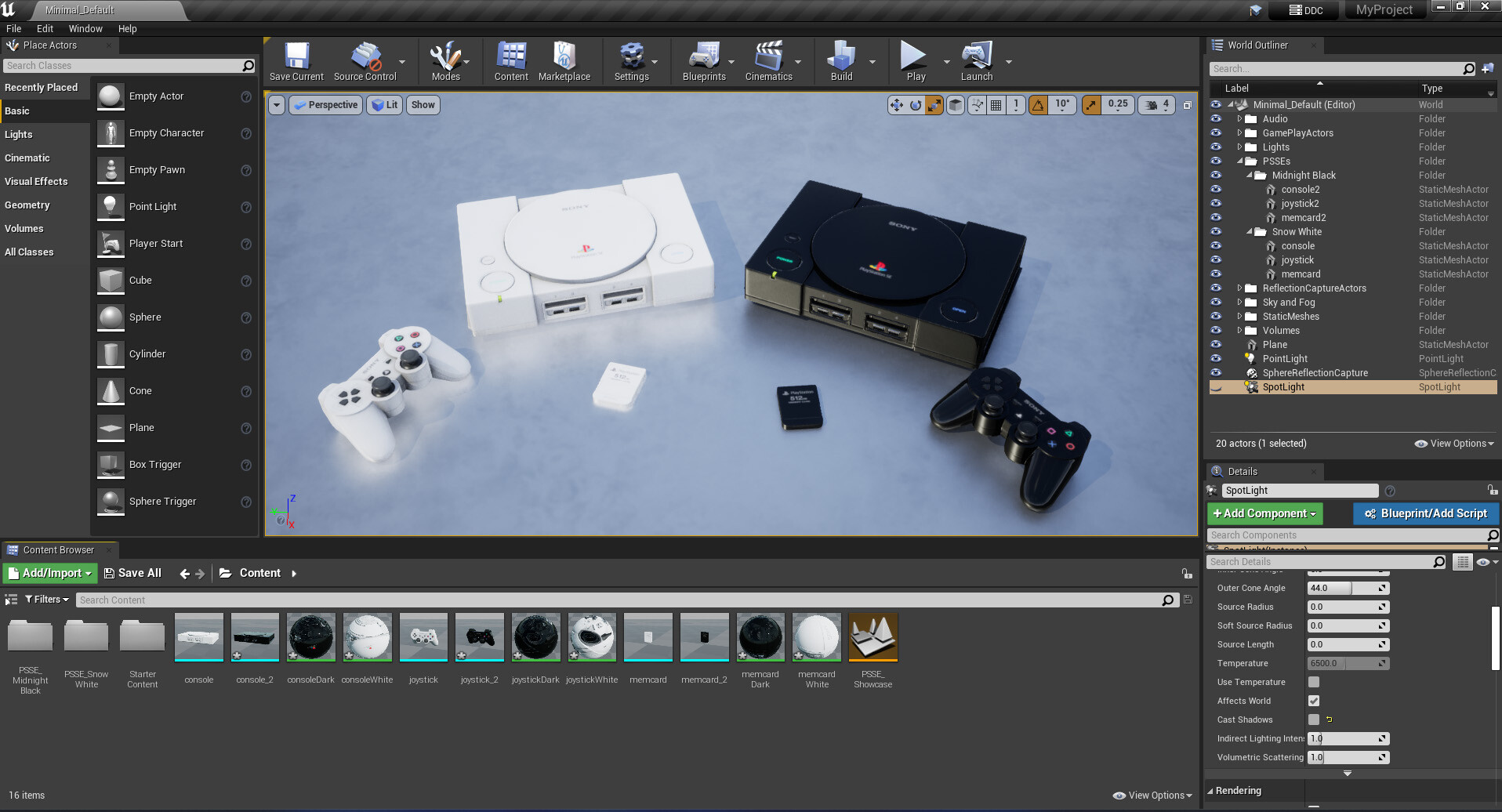Click the Save All button
Screen dimensions: 1502x812
132,573
